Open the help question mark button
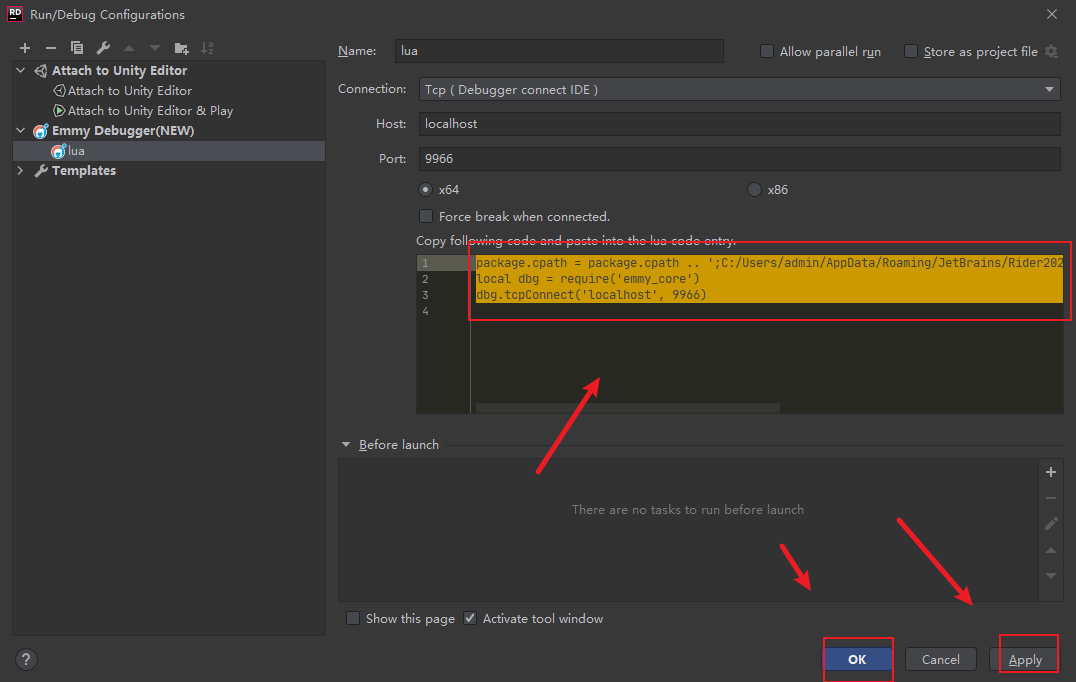Viewport: 1076px width, 682px height. tap(26, 659)
